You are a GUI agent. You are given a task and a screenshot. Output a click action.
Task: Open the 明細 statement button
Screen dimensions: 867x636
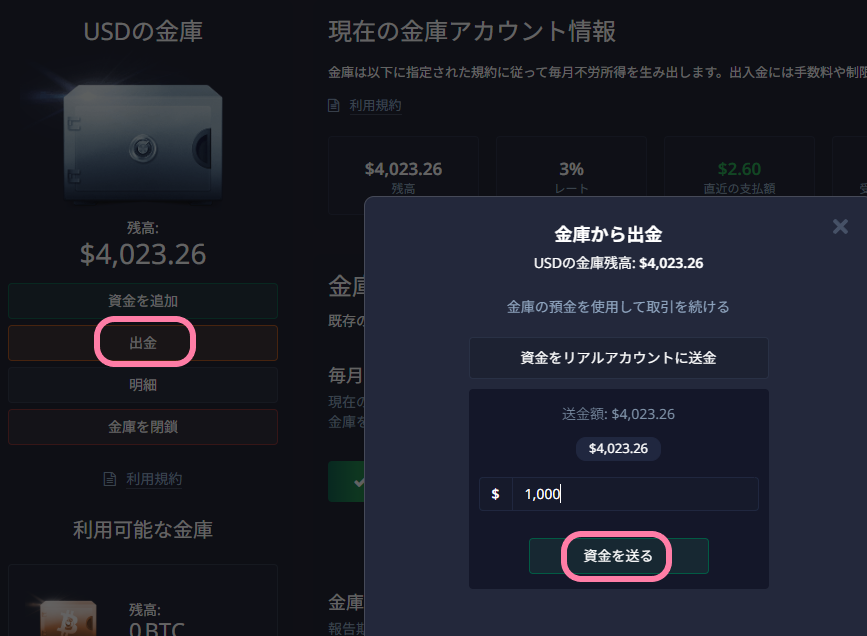(143, 385)
